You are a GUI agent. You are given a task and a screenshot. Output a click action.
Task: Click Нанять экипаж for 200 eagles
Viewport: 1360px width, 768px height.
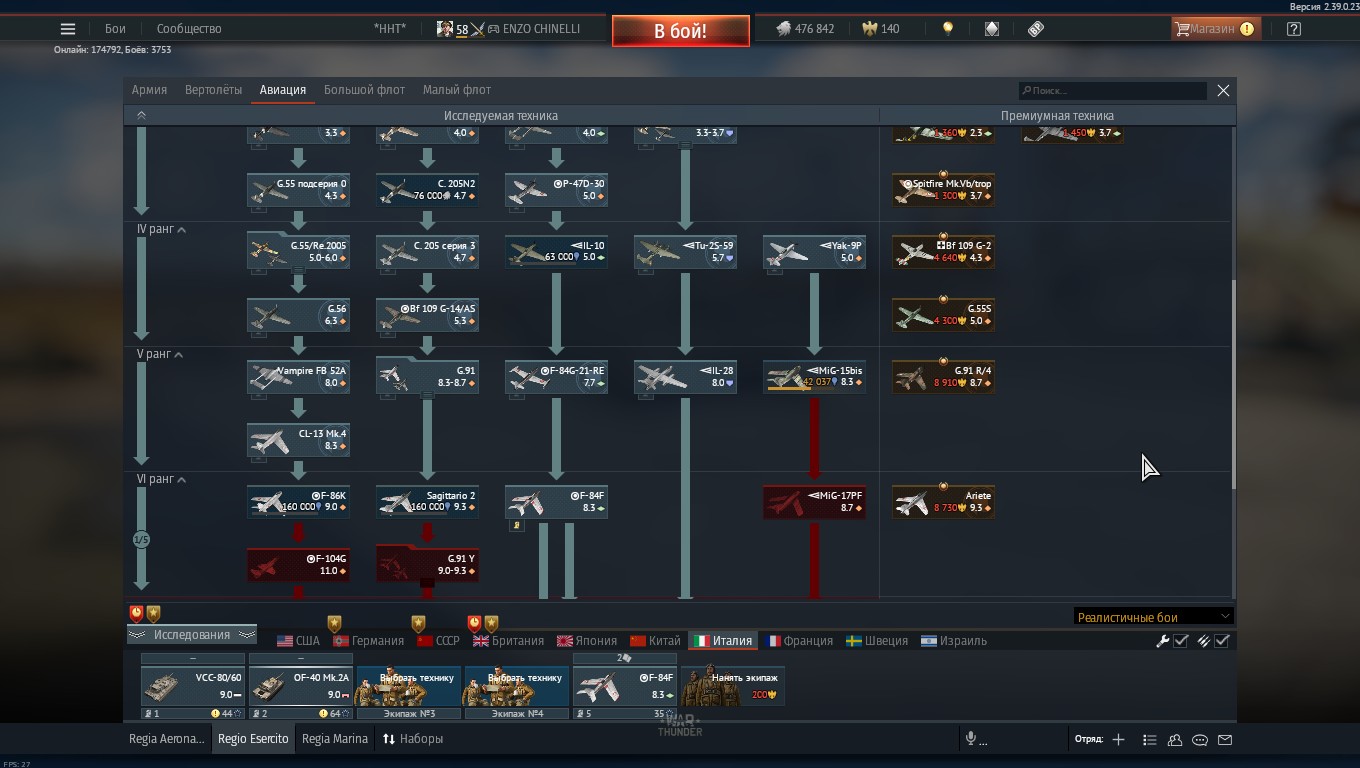[x=733, y=686]
